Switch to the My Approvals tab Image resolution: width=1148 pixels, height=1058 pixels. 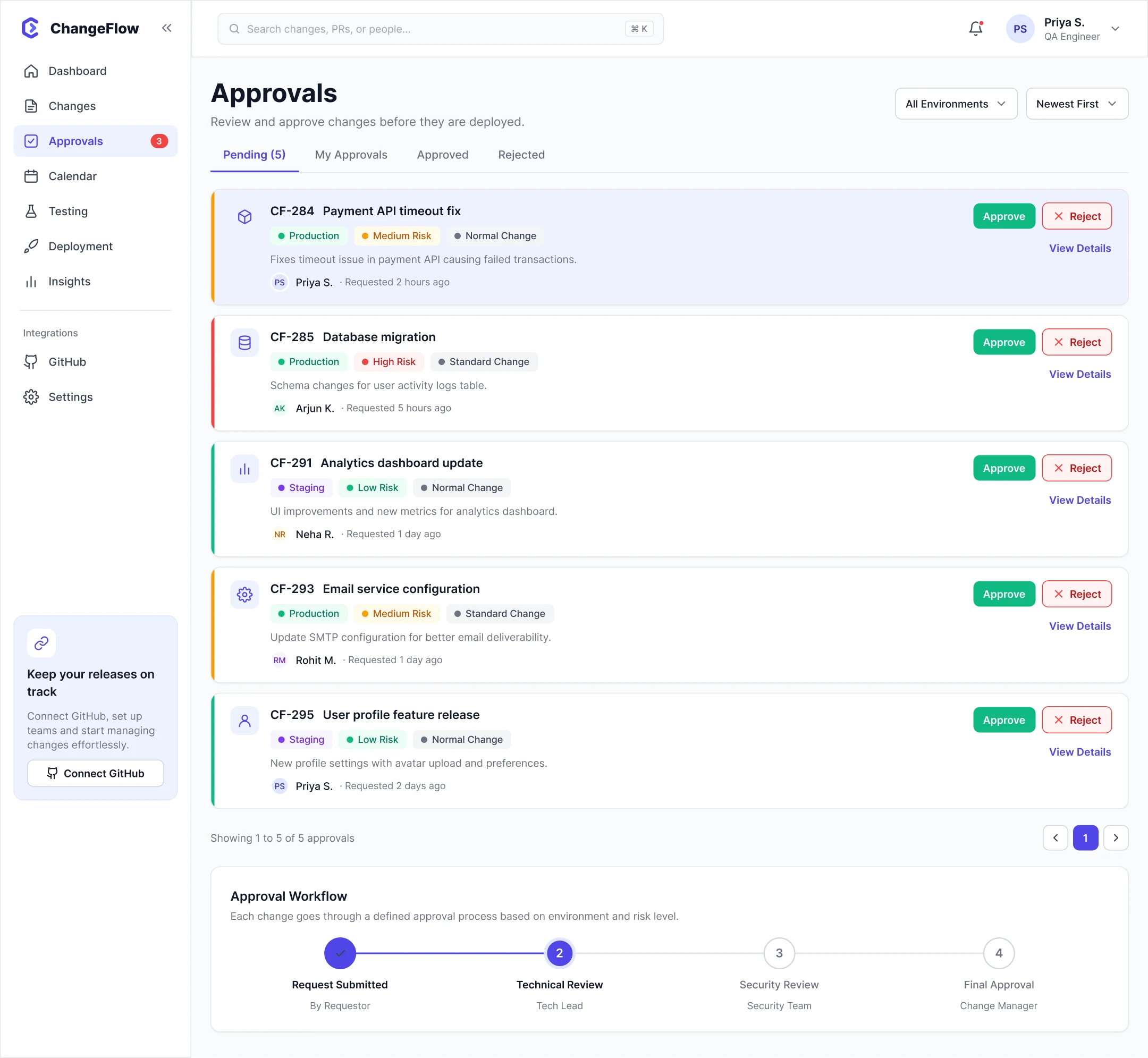pos(351,155)
